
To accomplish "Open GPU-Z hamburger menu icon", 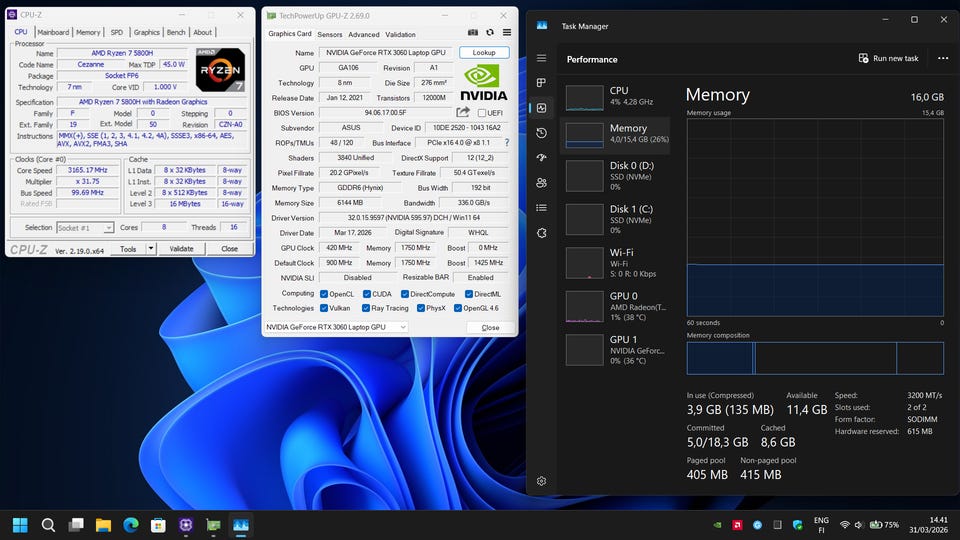I will coord(507,34).
